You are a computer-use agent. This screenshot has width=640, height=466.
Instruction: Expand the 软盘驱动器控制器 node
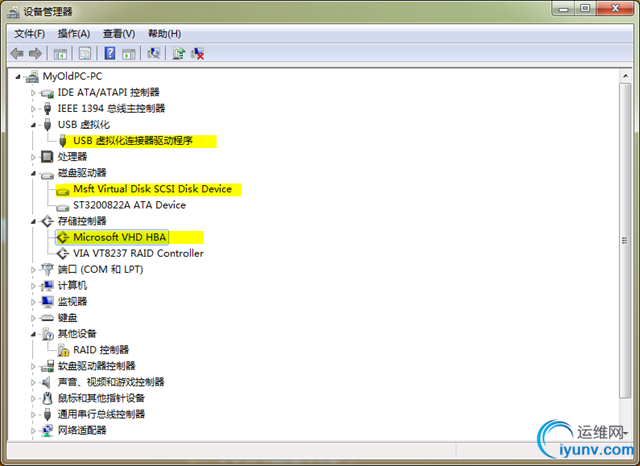pos(33,366)
